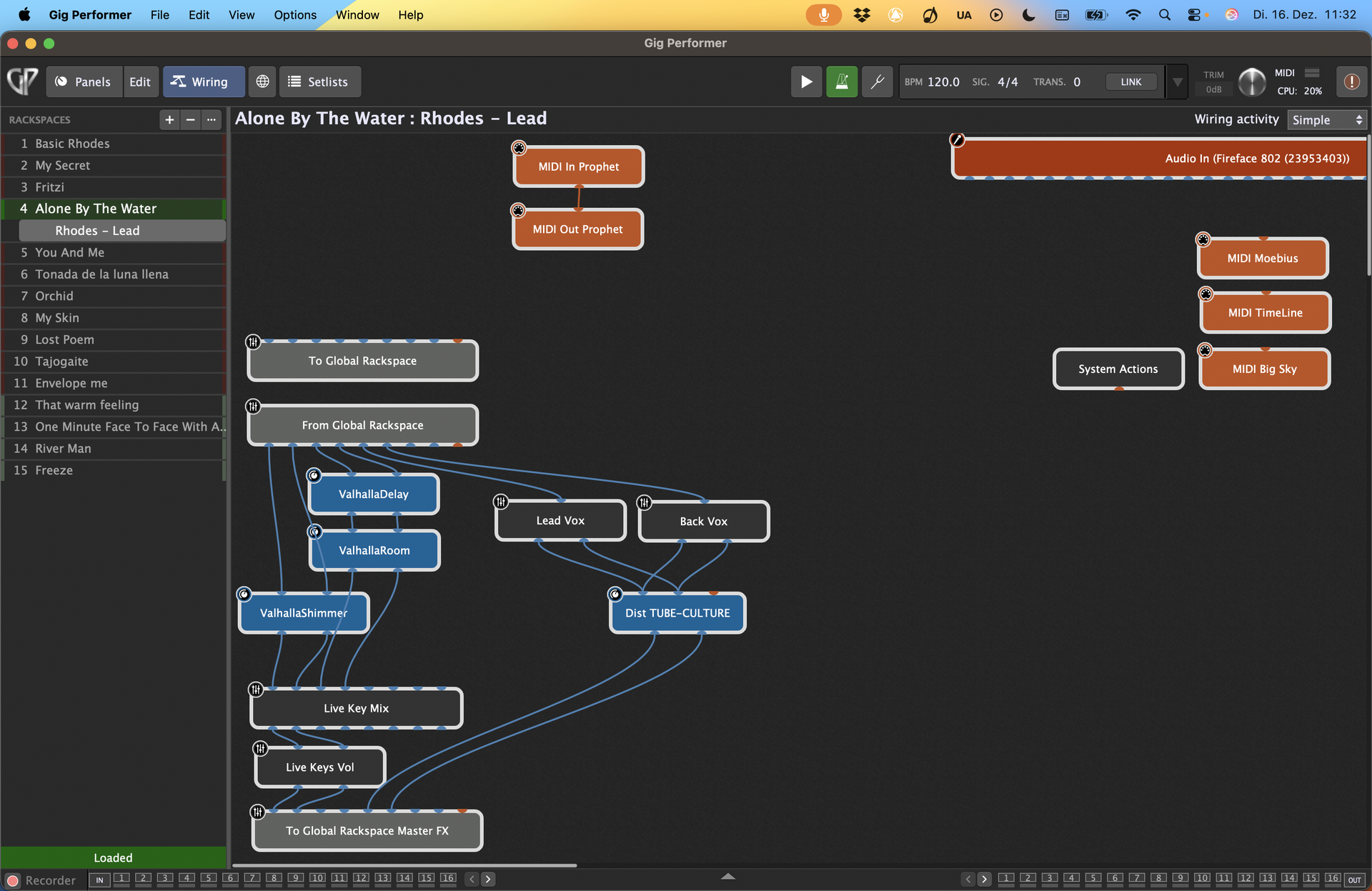
Task: Open the Options menu
Action: coord(294,14)
